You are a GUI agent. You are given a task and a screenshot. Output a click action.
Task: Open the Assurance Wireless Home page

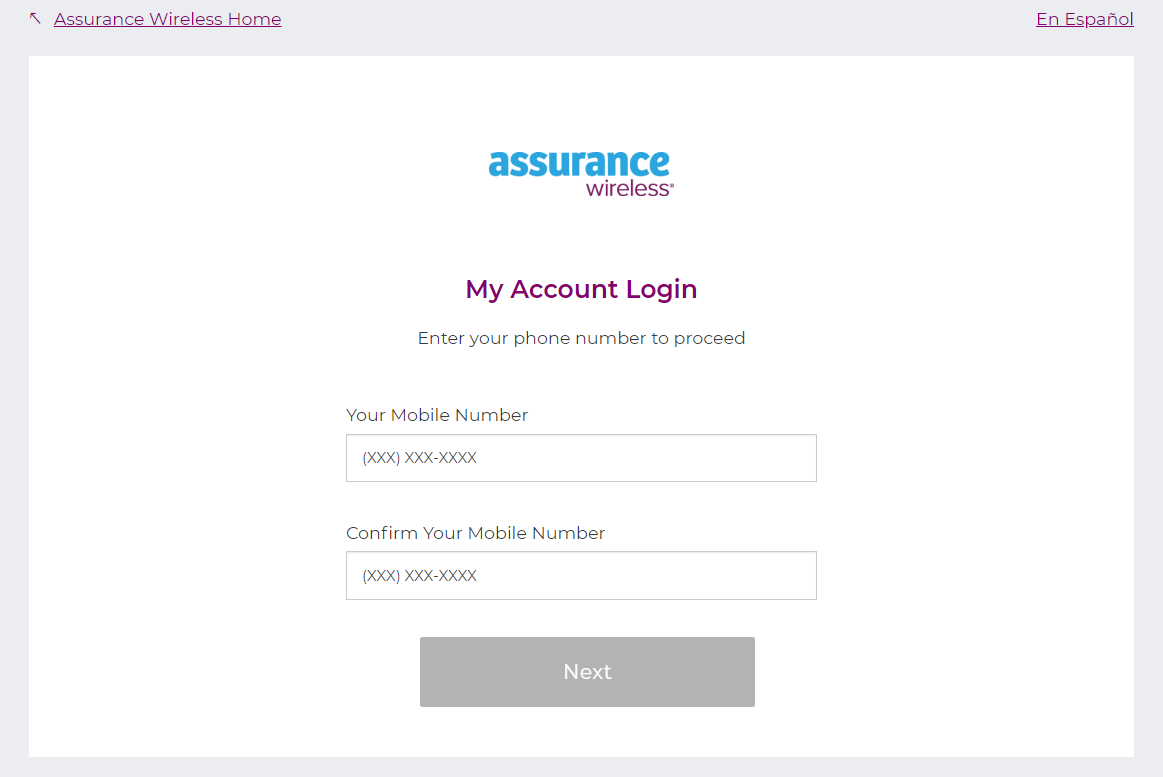(167, 19)
